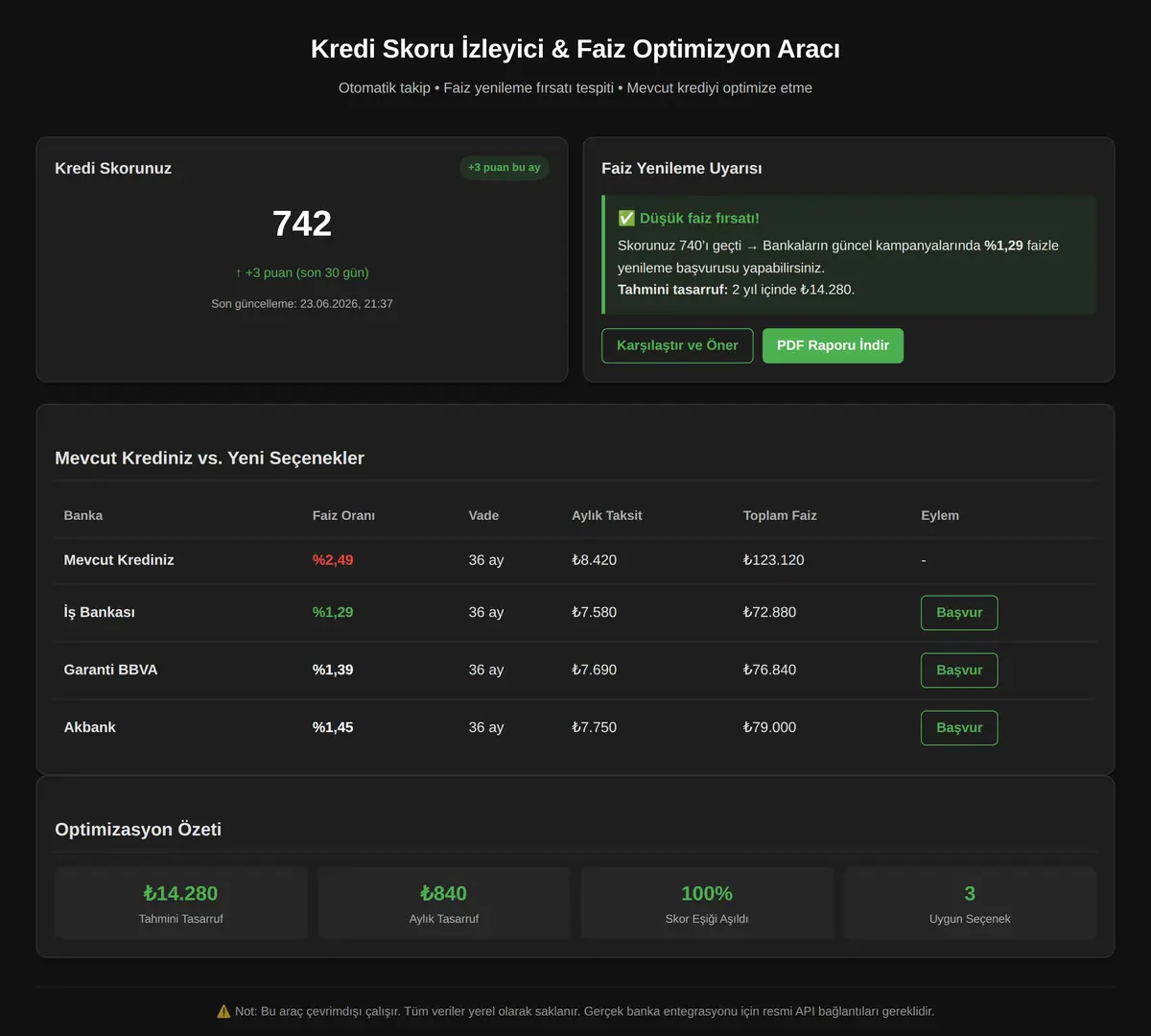Click the Toplam Faiz column header
The height and width of the screenshot is (1036, 1151).
(x=780, y=516)
